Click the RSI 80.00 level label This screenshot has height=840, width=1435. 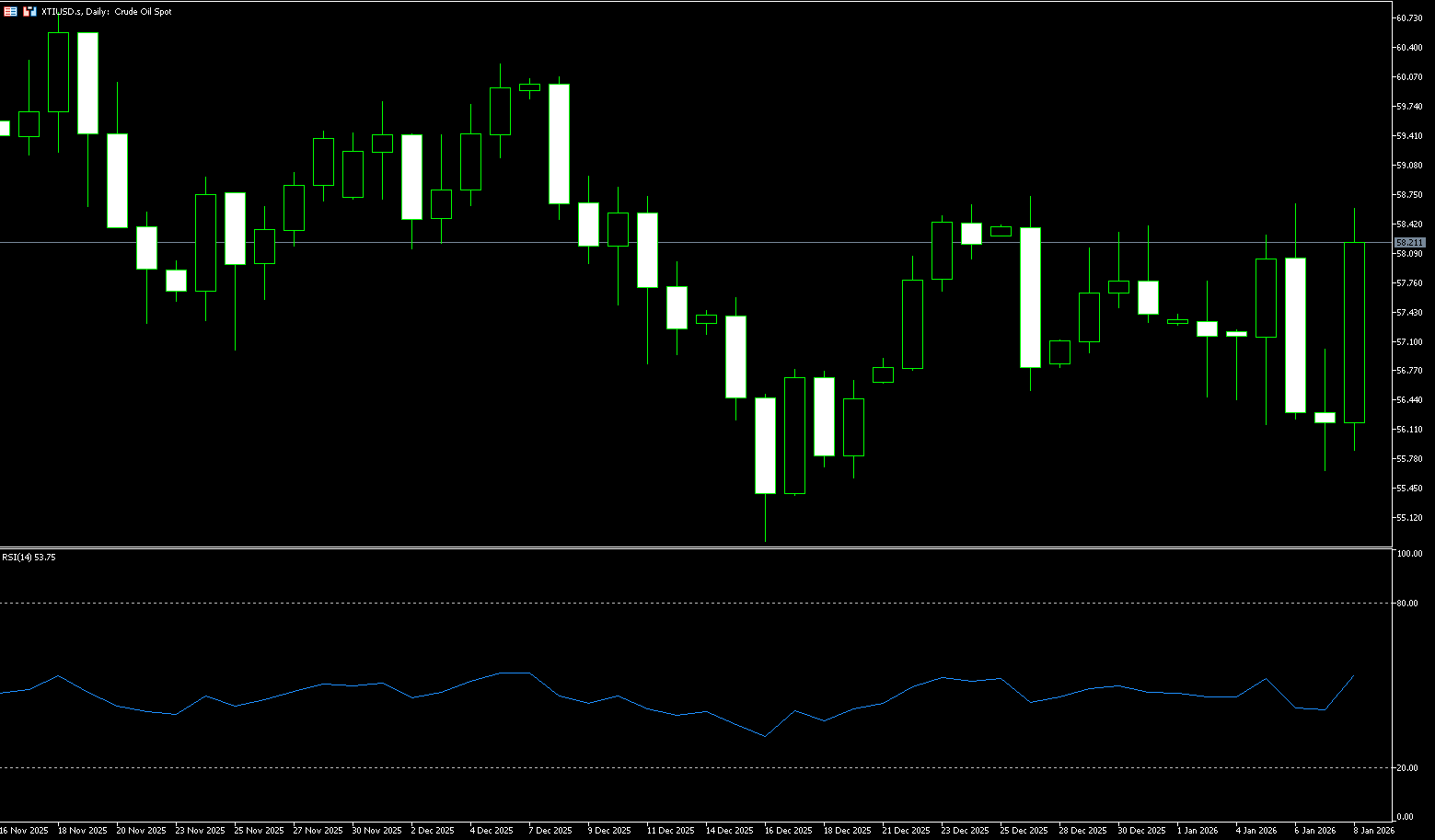click(1407, 604)
